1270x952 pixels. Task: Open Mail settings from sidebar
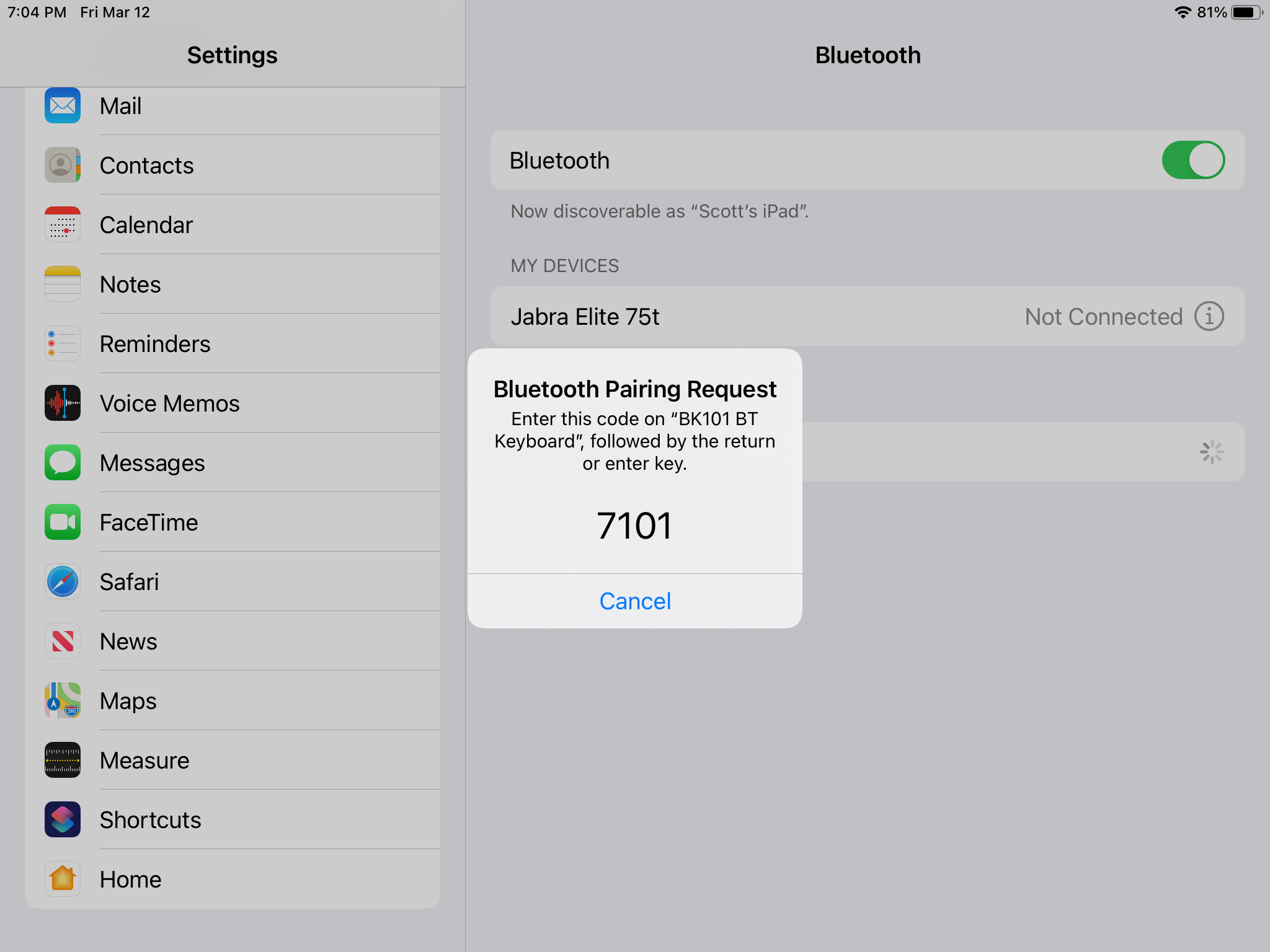pos(120,105)
